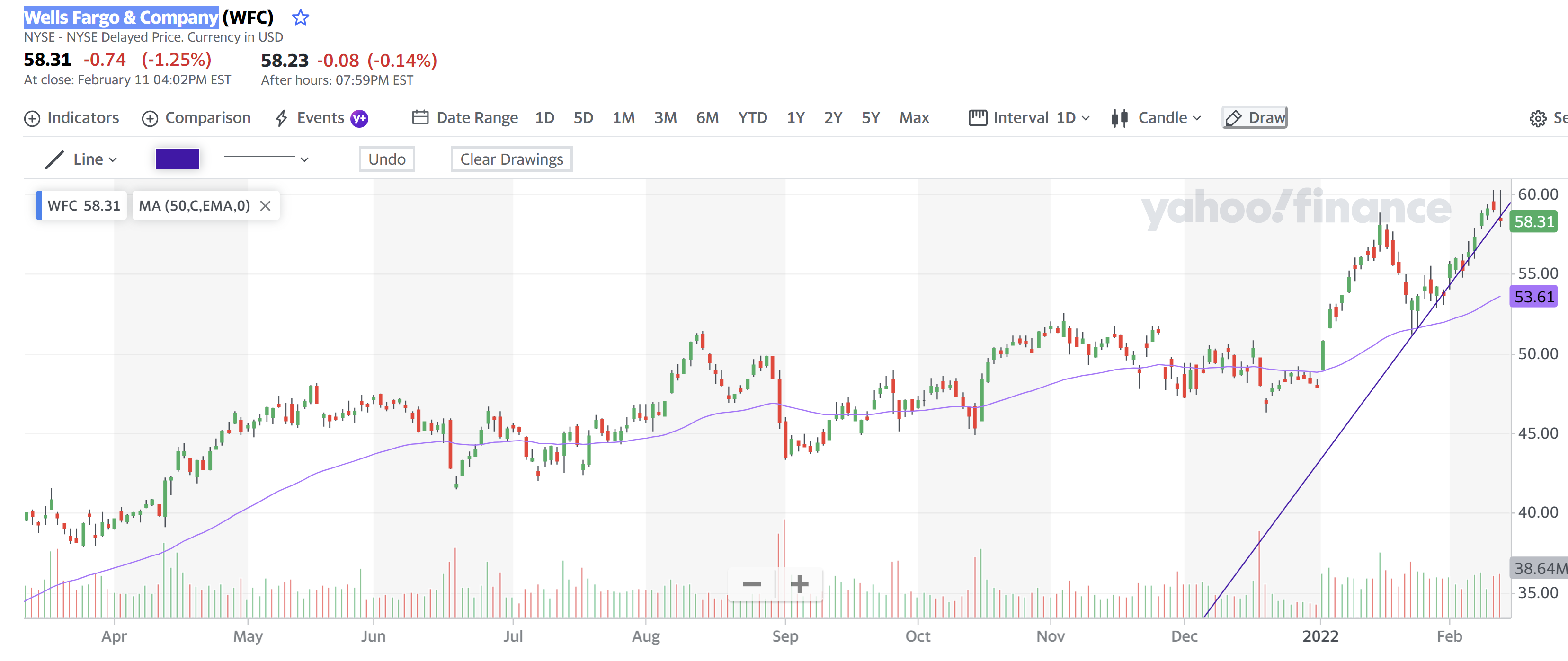1568x661 pixels.
Task: Click the -0.74 (-1.25%) change value
Action: point(147,60)
